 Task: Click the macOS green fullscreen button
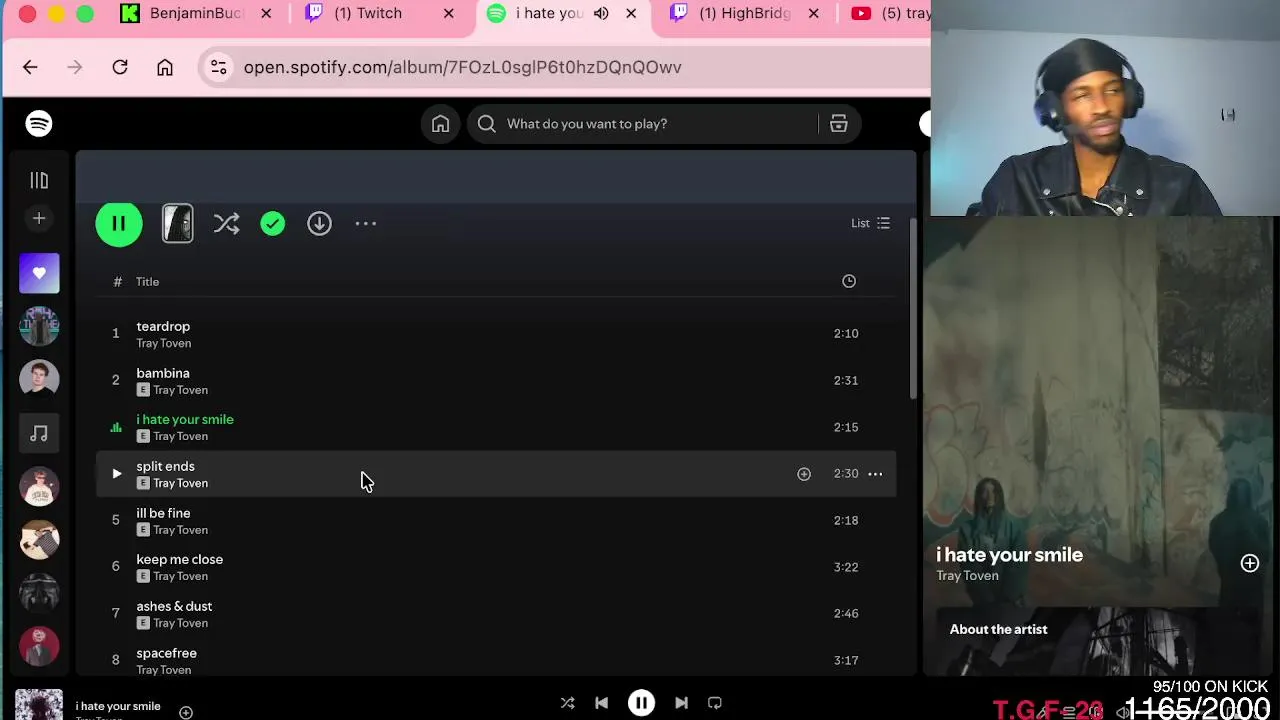point(85,13)
